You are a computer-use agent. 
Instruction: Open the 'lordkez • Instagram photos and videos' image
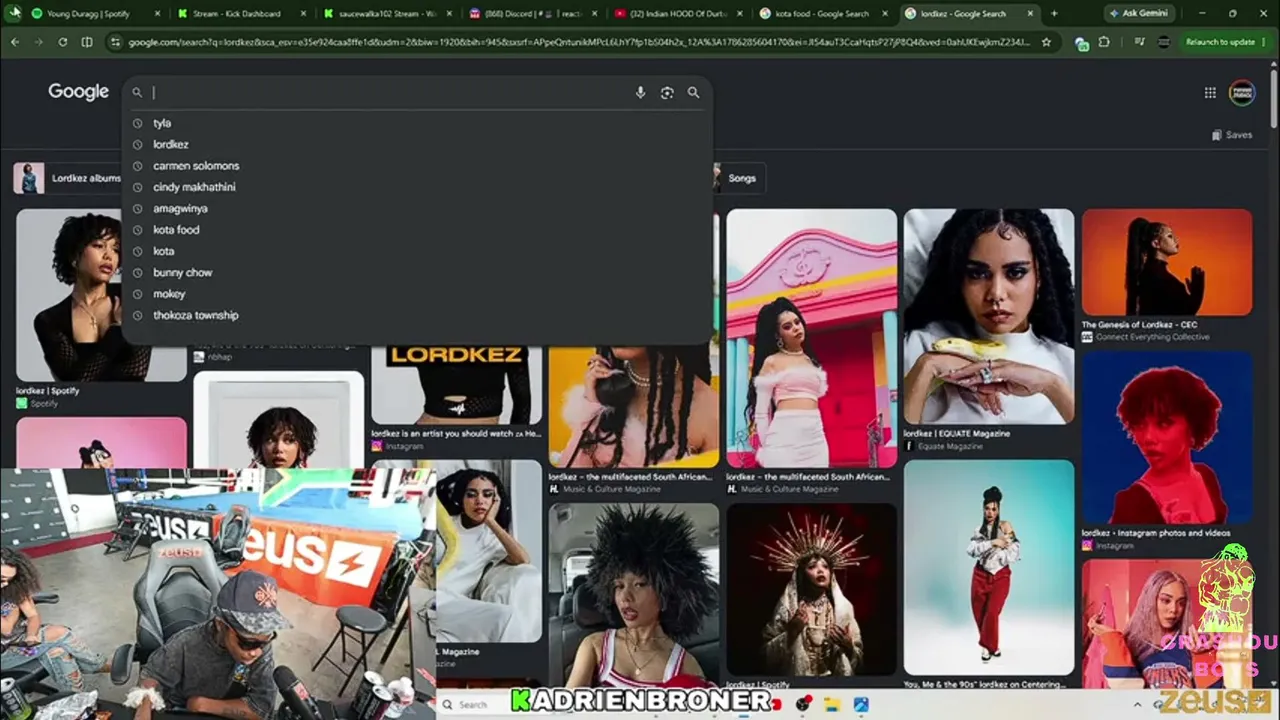coord(1167,438)
